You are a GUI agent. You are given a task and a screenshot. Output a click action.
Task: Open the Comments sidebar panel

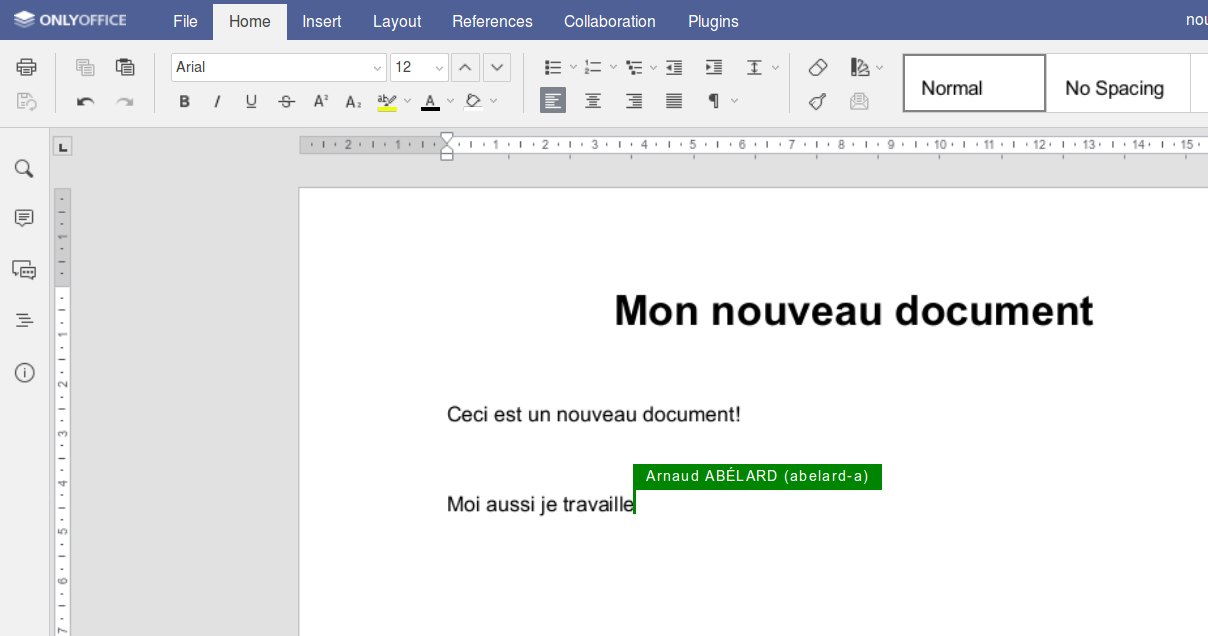click(24, 218)
